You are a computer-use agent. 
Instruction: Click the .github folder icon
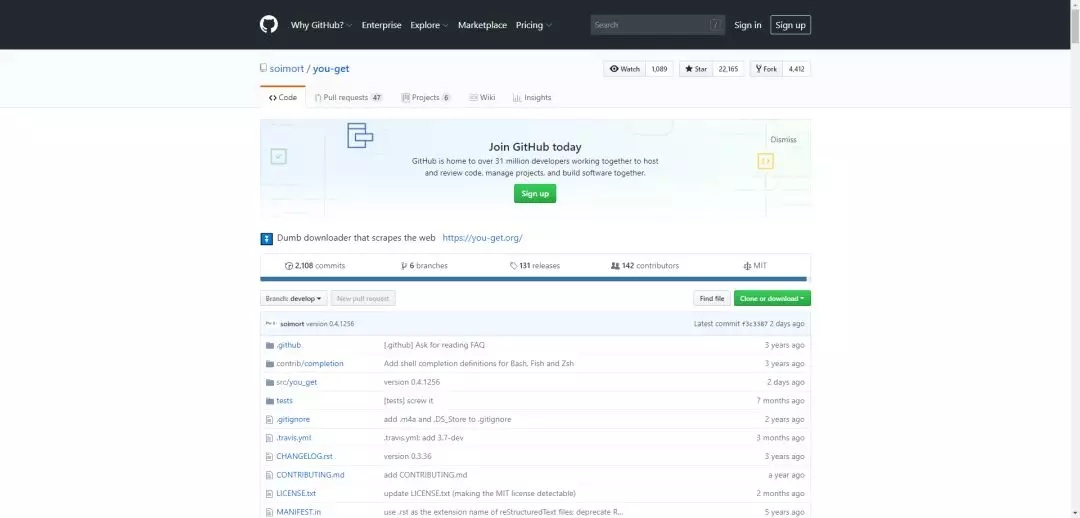[x=270, y=345]
